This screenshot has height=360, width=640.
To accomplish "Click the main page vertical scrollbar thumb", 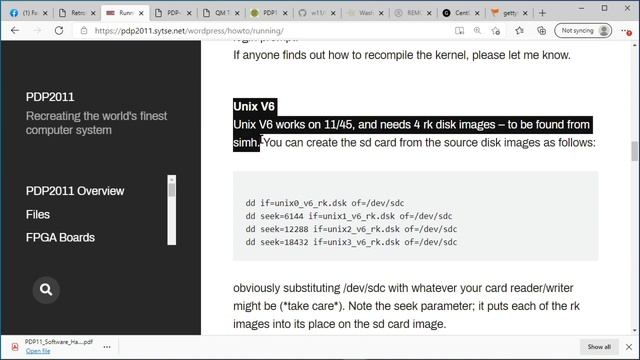I will [634, 151].
